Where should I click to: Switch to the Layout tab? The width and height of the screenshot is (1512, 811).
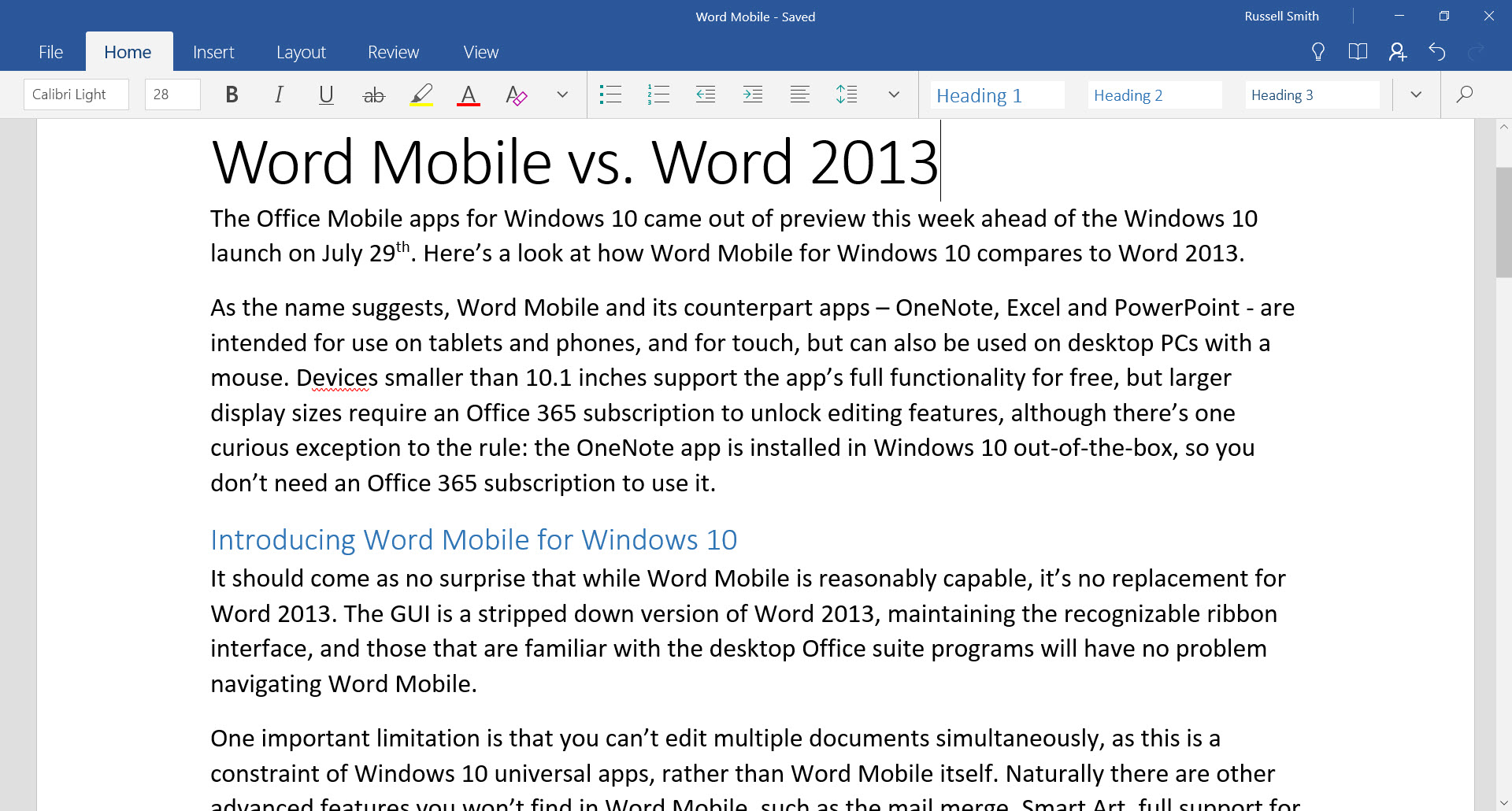pyautogui.click(x=301, y=52)
